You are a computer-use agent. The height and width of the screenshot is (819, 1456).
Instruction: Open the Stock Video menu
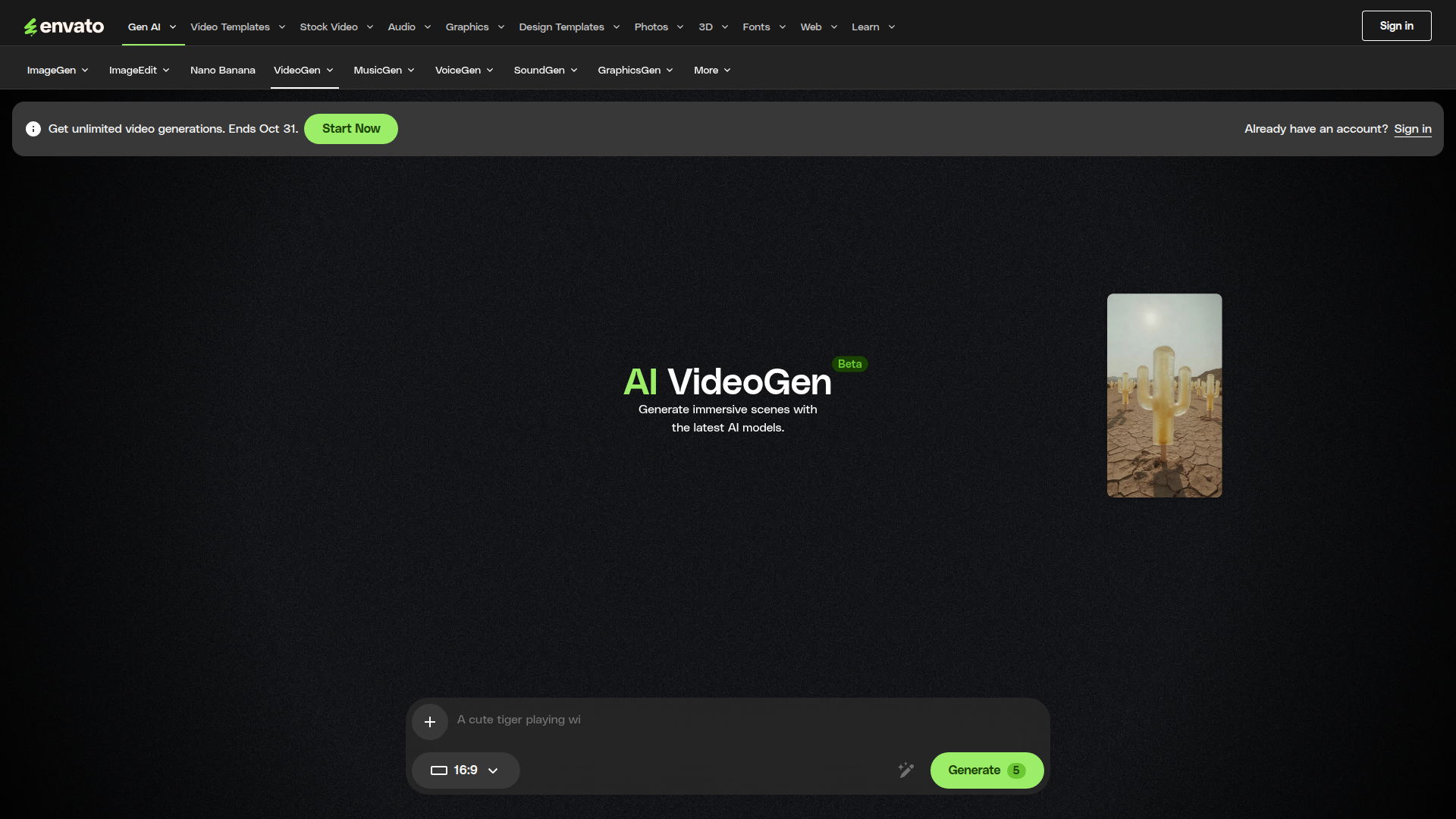[x=336, y=27]
